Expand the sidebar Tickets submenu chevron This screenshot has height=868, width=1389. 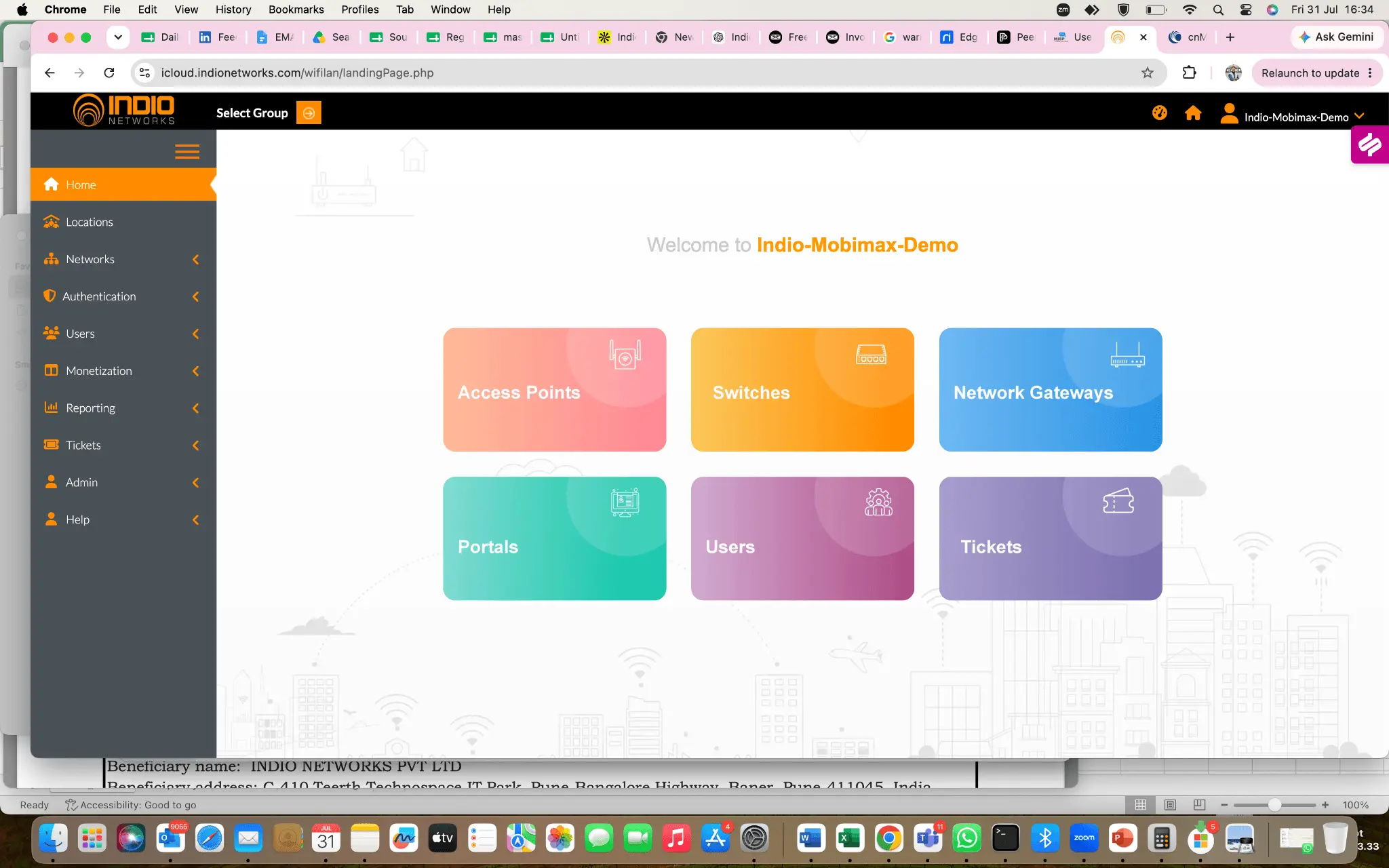[x=196, y=446]
